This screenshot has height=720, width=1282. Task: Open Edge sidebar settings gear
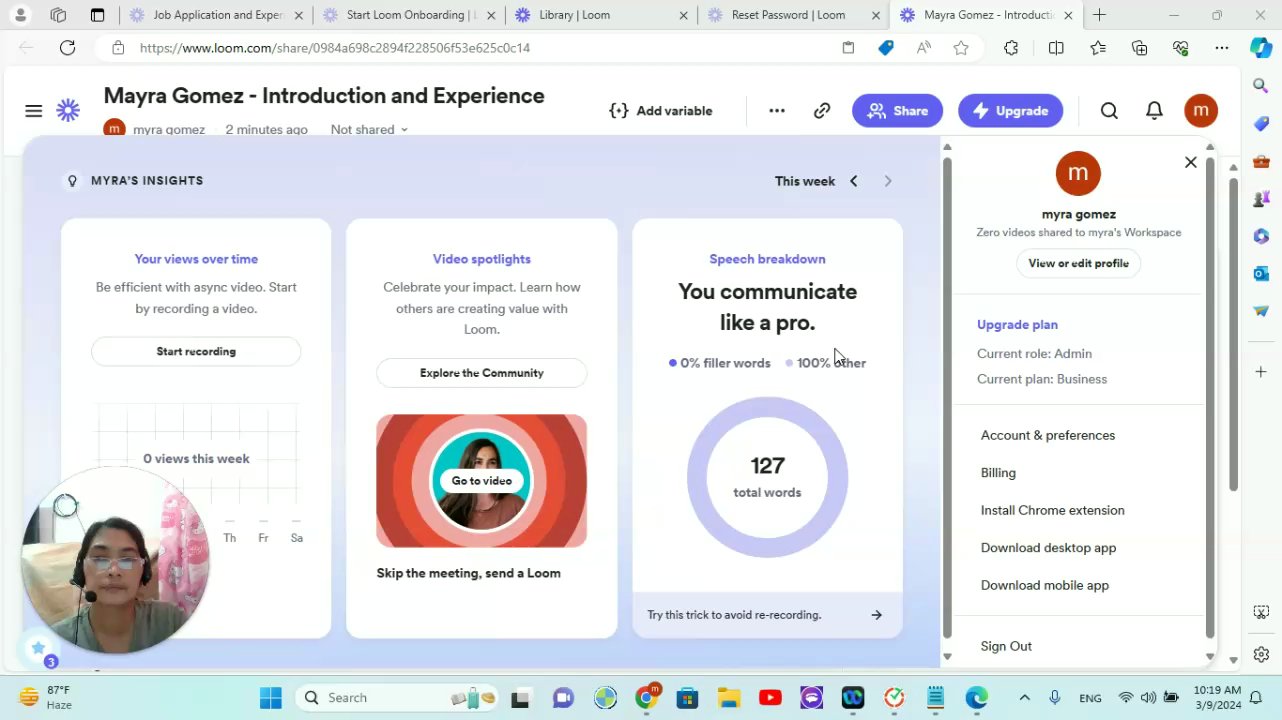pyautogui.click(x=1261, y=654)
